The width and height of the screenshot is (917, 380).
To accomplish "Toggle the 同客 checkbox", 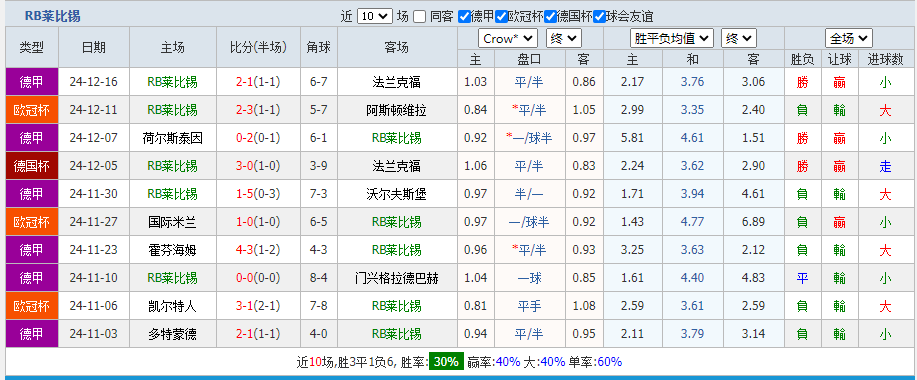I will 419,16.
